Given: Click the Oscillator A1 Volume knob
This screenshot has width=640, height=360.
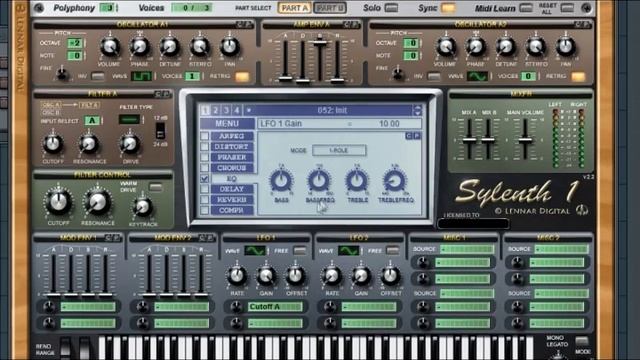Looking at the screenshot, I should point(109,47).
